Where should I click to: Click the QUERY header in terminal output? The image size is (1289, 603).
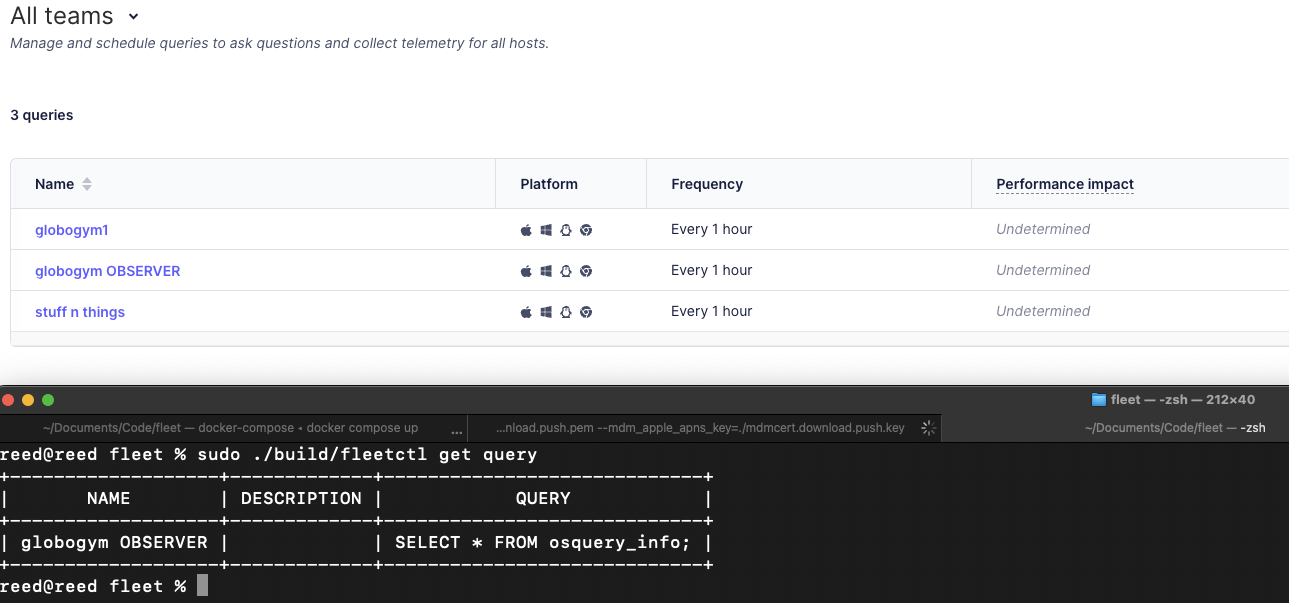[x=543, y=499]
